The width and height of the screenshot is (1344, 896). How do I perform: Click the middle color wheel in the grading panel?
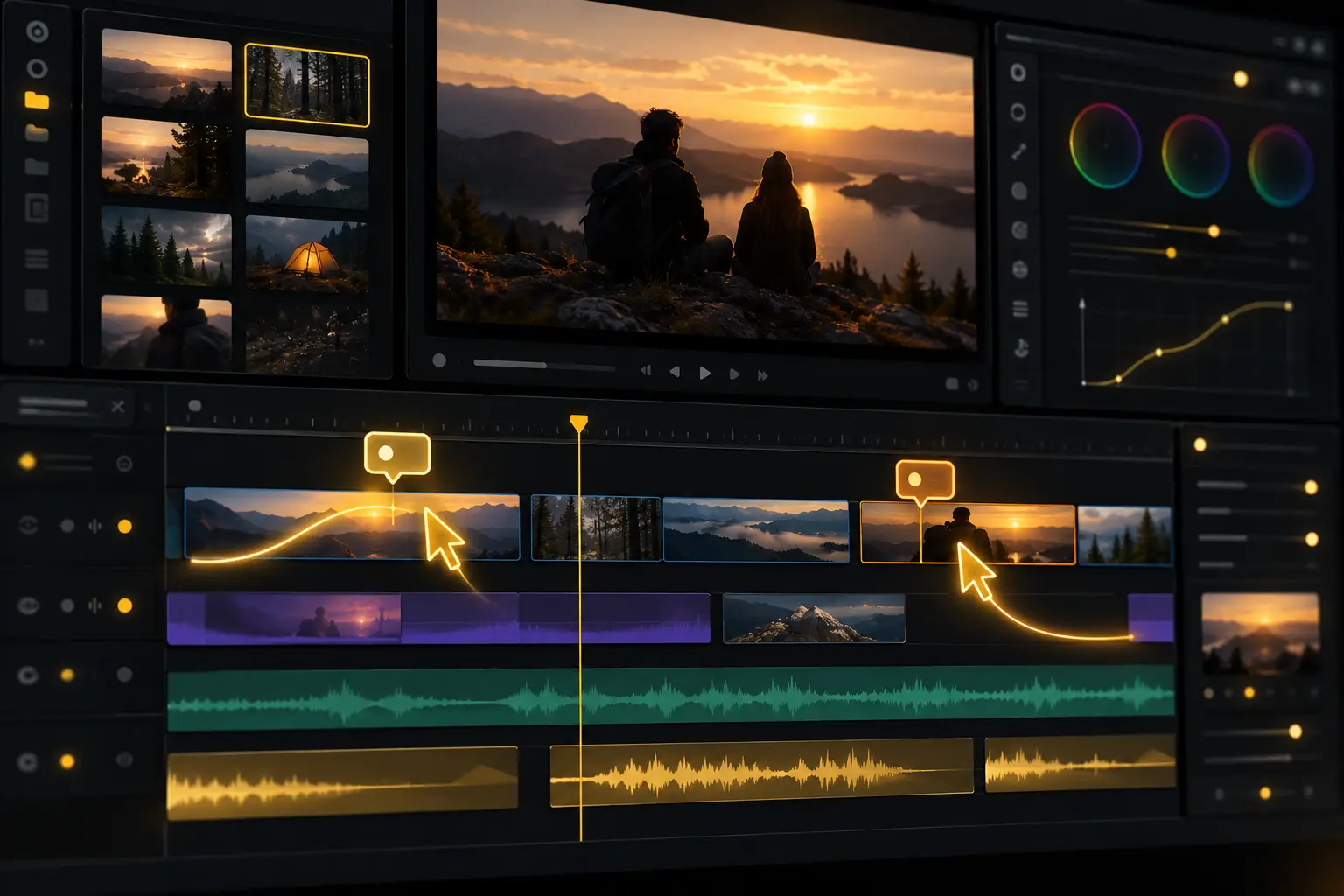tap(1195, 155)
